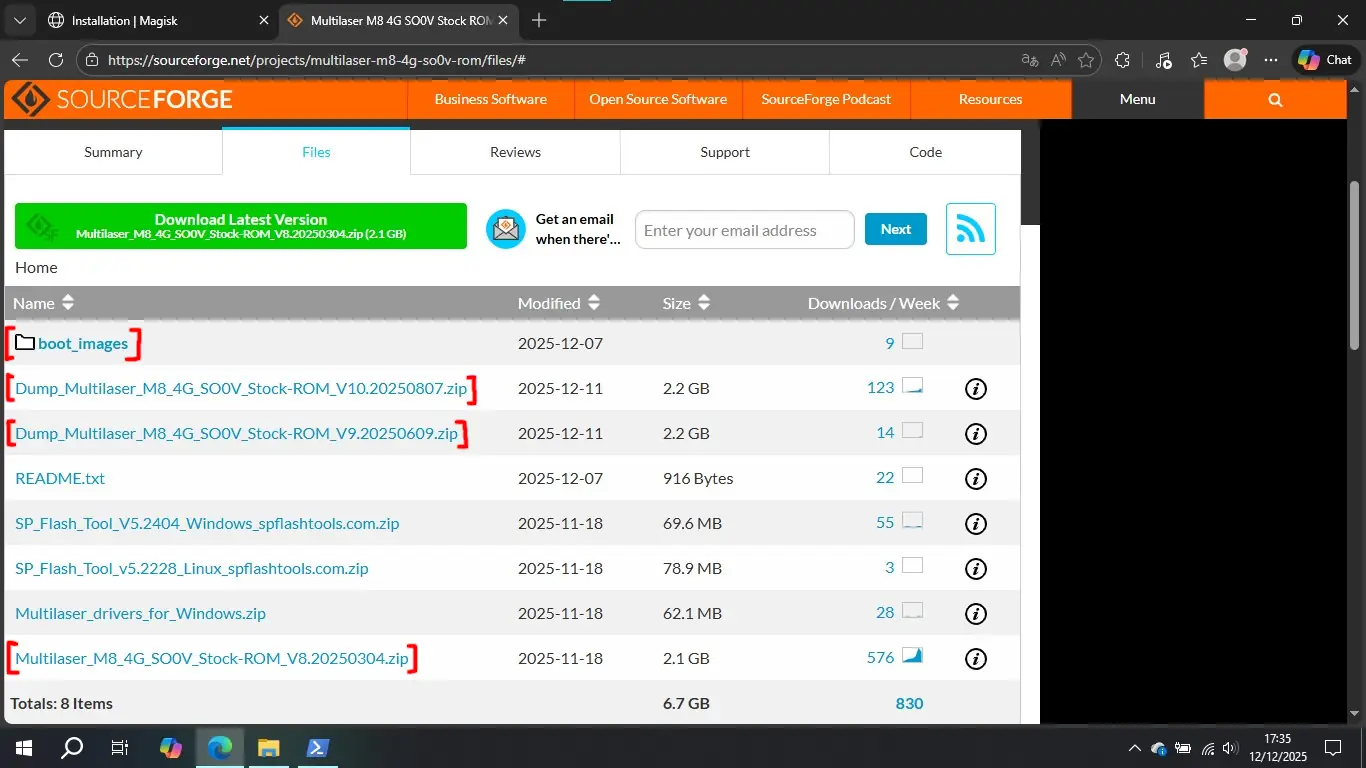The height and width of the screenshot is (768, 1366).
Task: Click the email address input field
Action: tap(744, 230)
